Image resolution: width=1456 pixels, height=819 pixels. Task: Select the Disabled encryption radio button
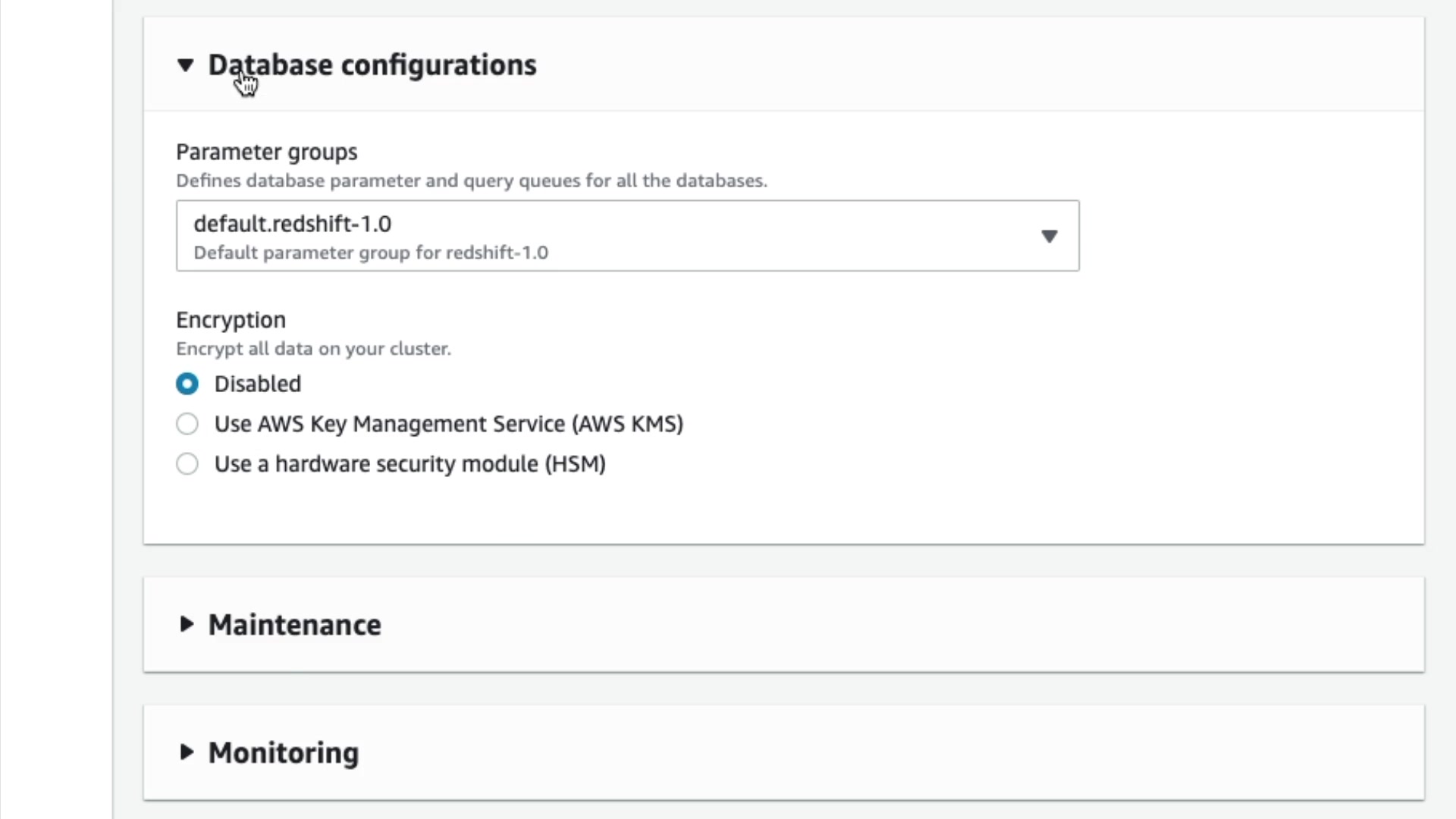pos(187,384)
